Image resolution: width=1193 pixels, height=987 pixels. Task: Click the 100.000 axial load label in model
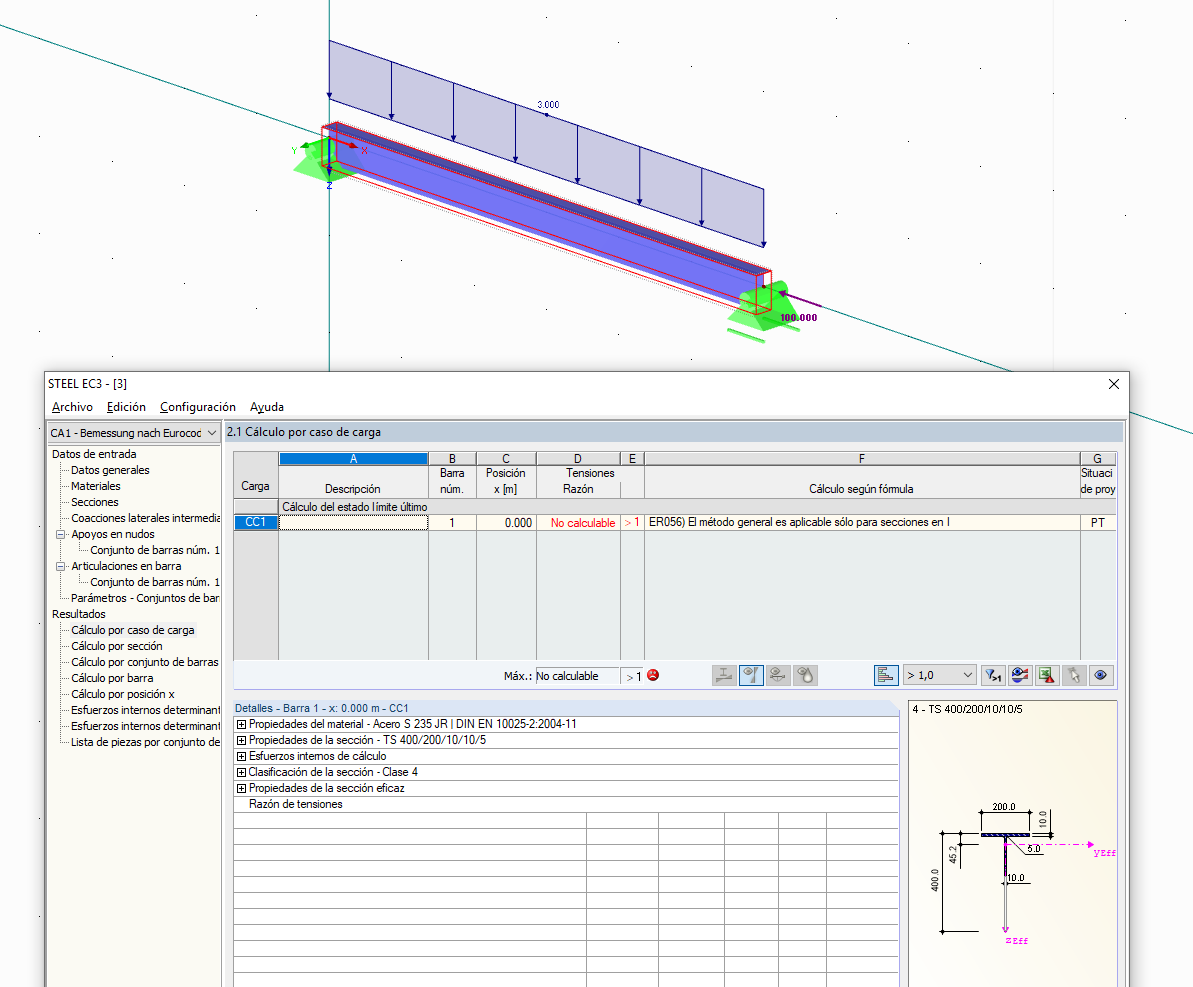[799, 318]
